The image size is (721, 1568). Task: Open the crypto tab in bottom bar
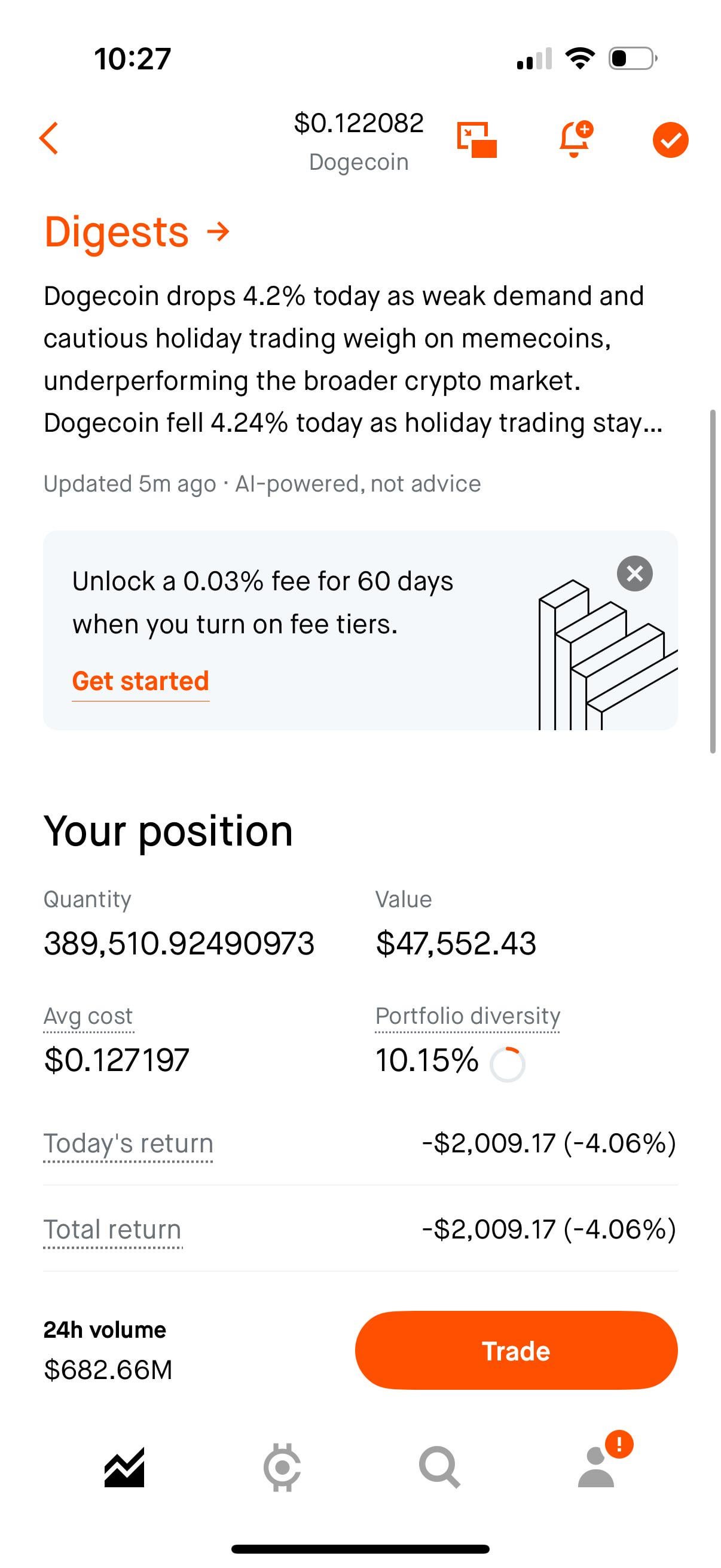282,1467
